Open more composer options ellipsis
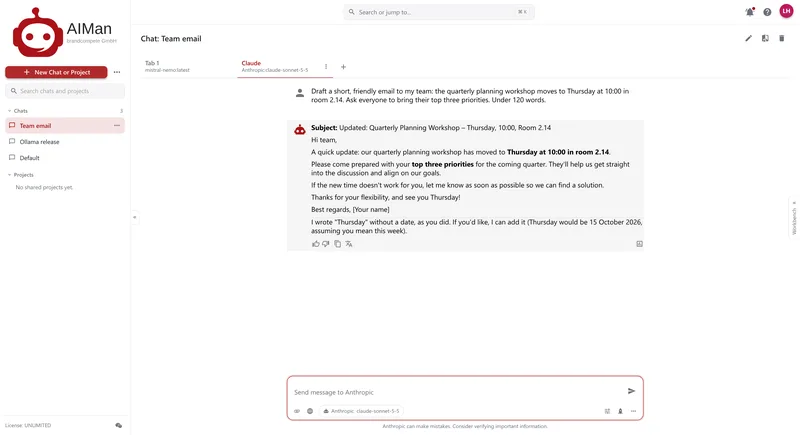The image size is (800, 435). (x=633, y=411)
